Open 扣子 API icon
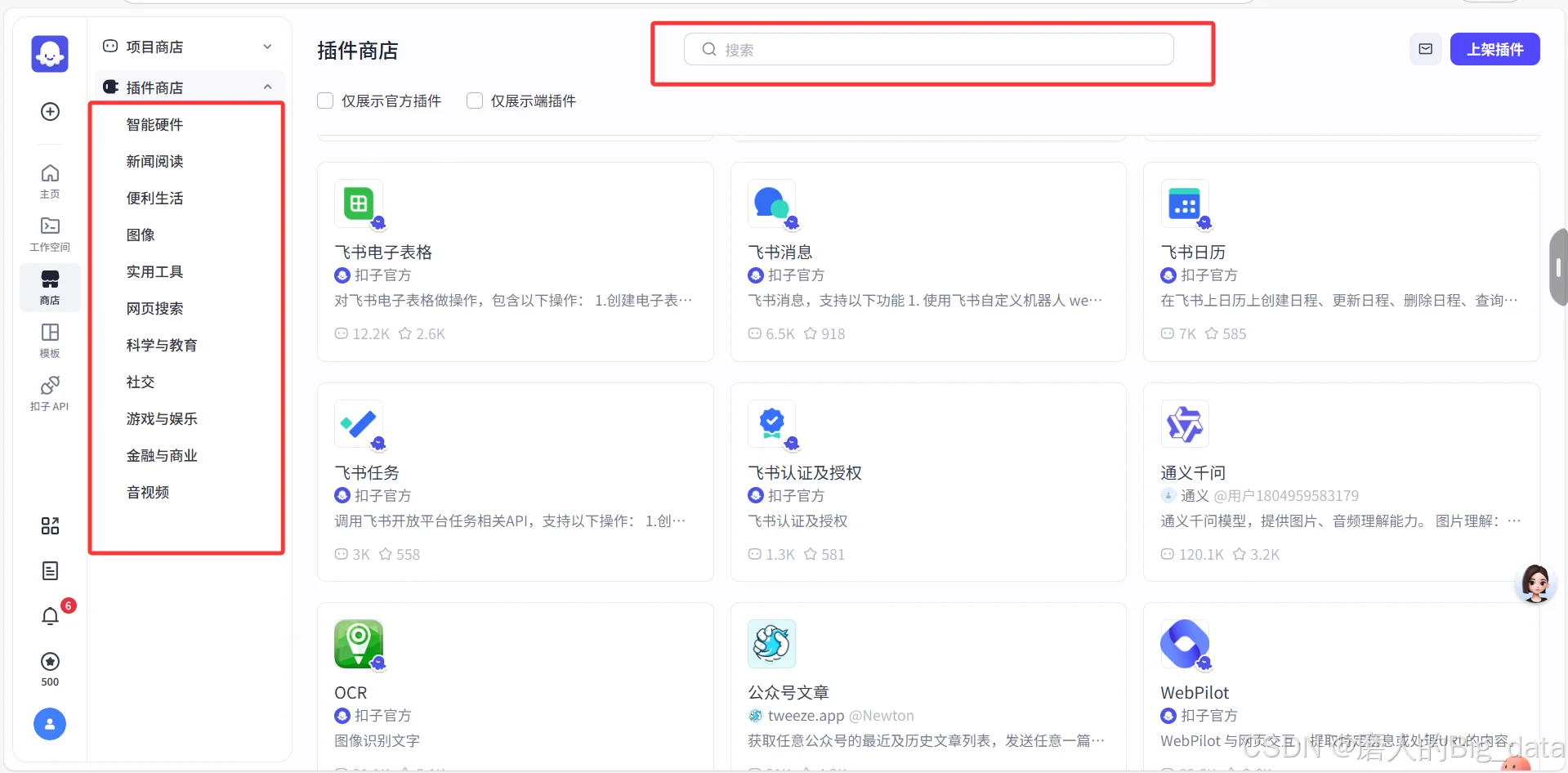 (x=50, y=385)
